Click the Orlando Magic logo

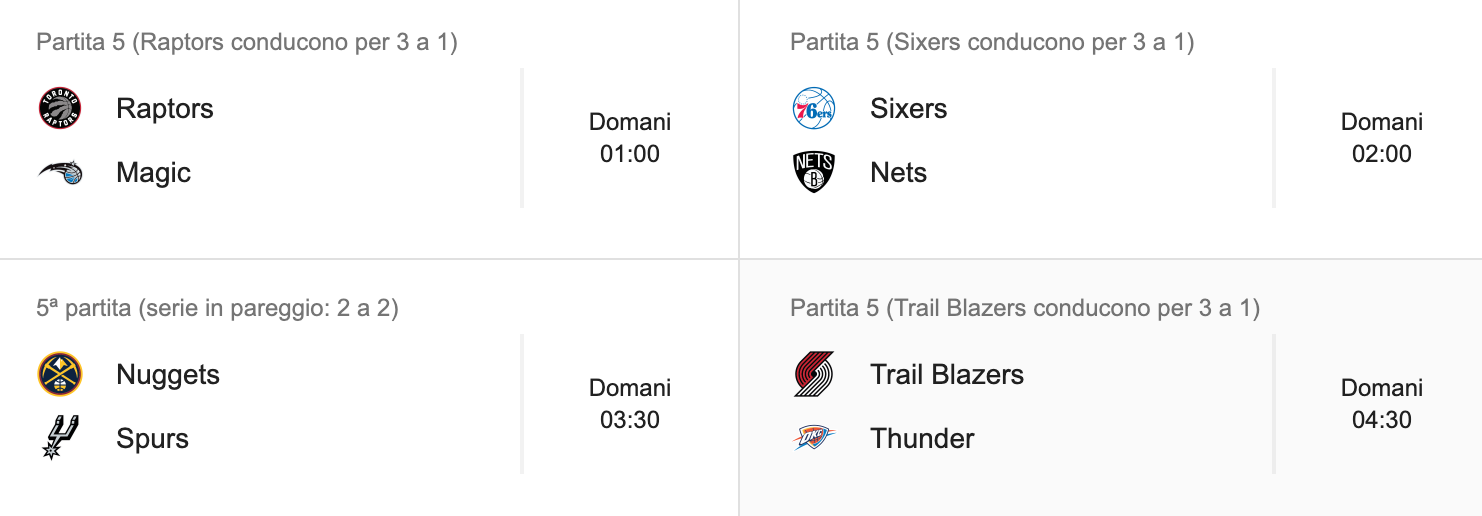tap(60, 172)
